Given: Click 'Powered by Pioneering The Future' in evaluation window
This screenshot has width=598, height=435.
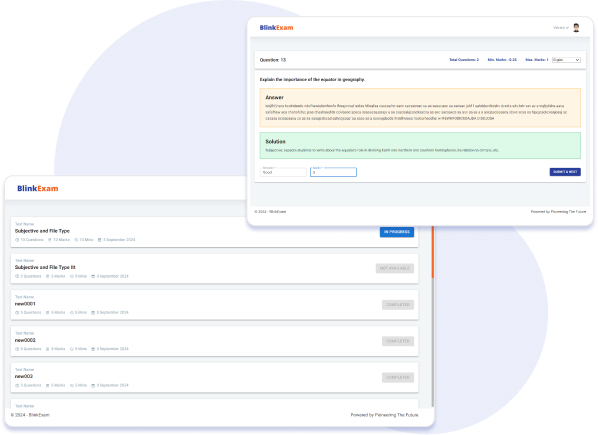Looking at the screenshot, I should [x=558, y=212].
